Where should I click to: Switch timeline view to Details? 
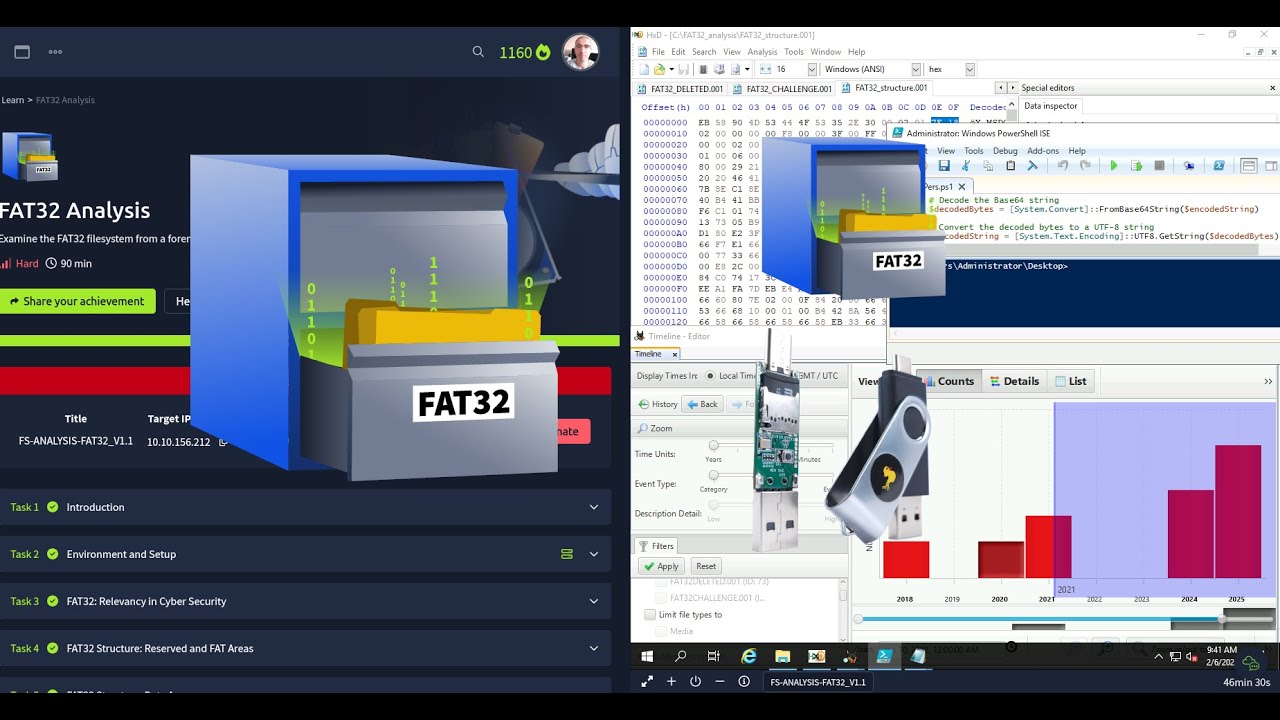(x=1014, y=381)
